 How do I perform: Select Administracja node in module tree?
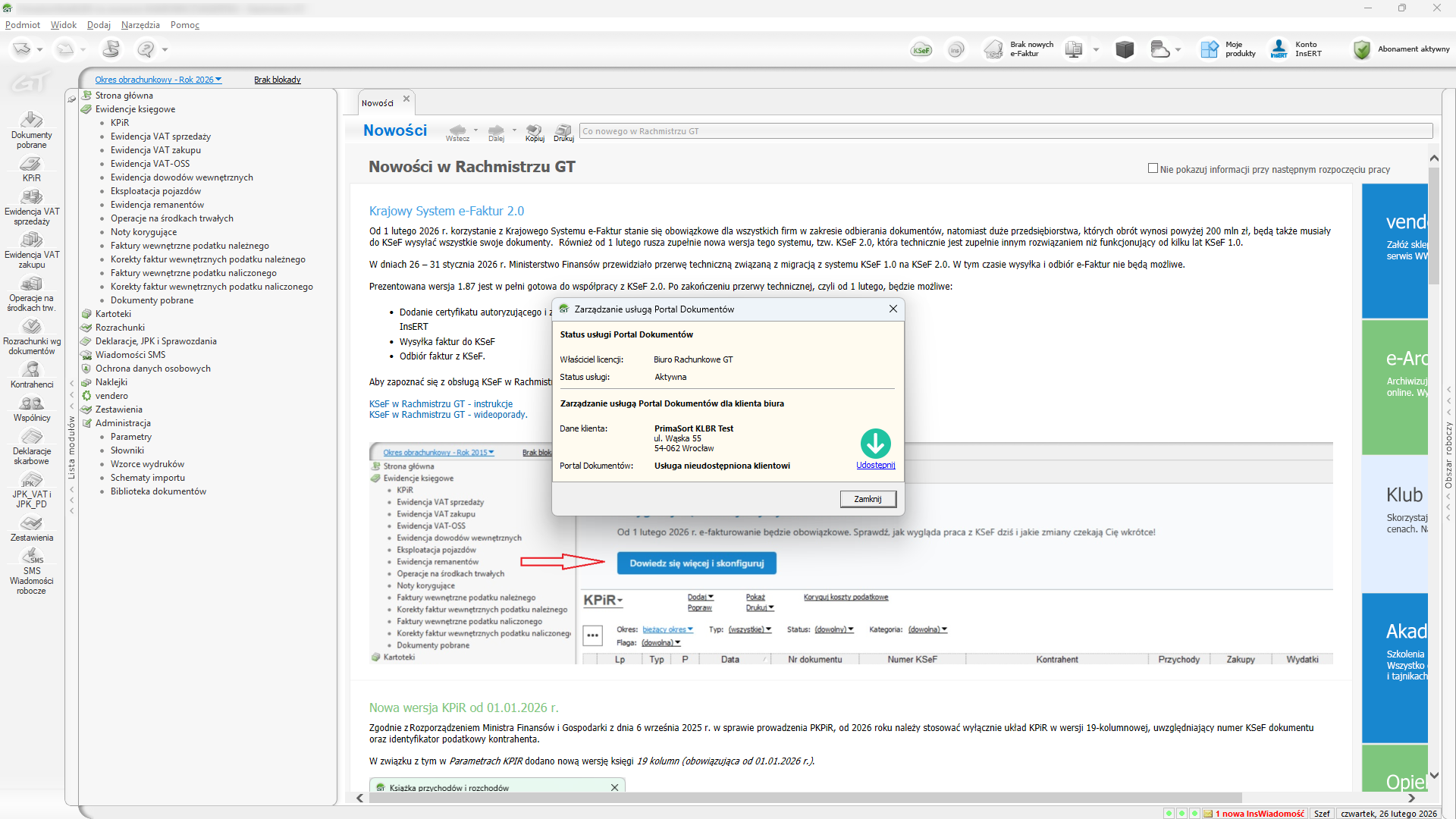click(123, 423)
